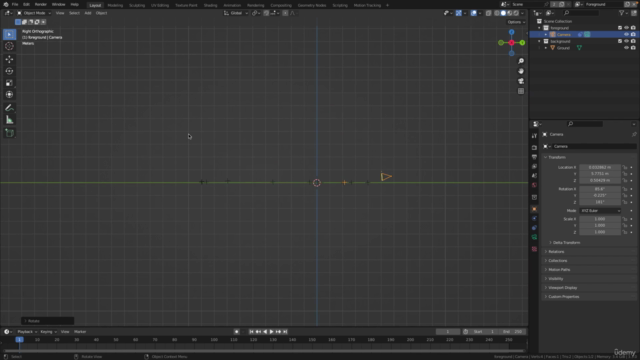The height and width of the screenshot is (360, 640).
Task: Open the viewport Add menu
Action: [88, 13]
